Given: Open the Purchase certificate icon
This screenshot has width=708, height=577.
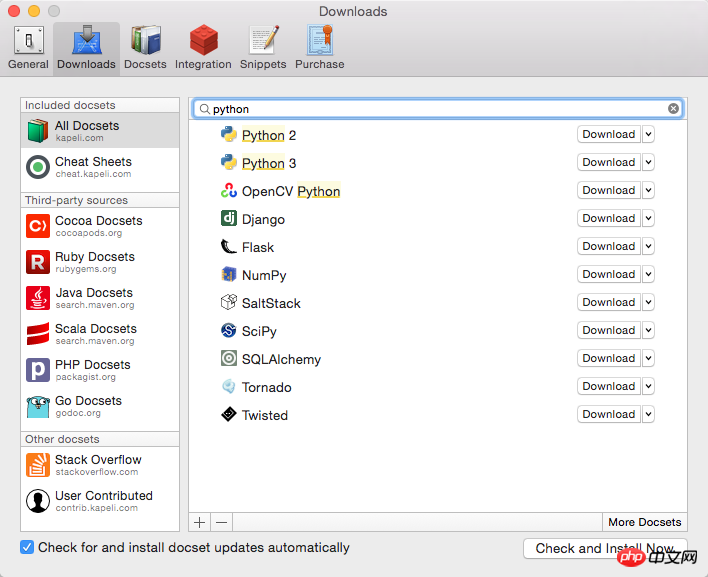Looking at the screenshot, I should point(320,40).
